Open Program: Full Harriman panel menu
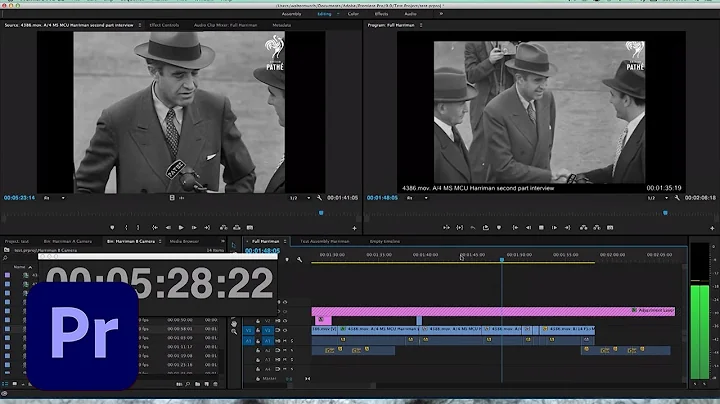 (x=421, y=25)
